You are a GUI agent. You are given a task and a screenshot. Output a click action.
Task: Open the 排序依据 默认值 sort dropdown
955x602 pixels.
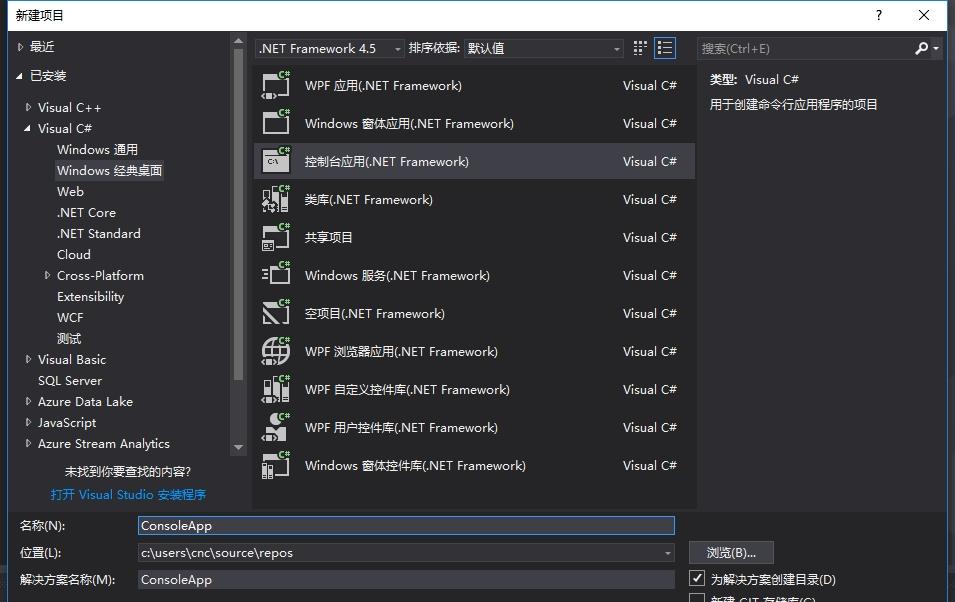tap(543, 48)
